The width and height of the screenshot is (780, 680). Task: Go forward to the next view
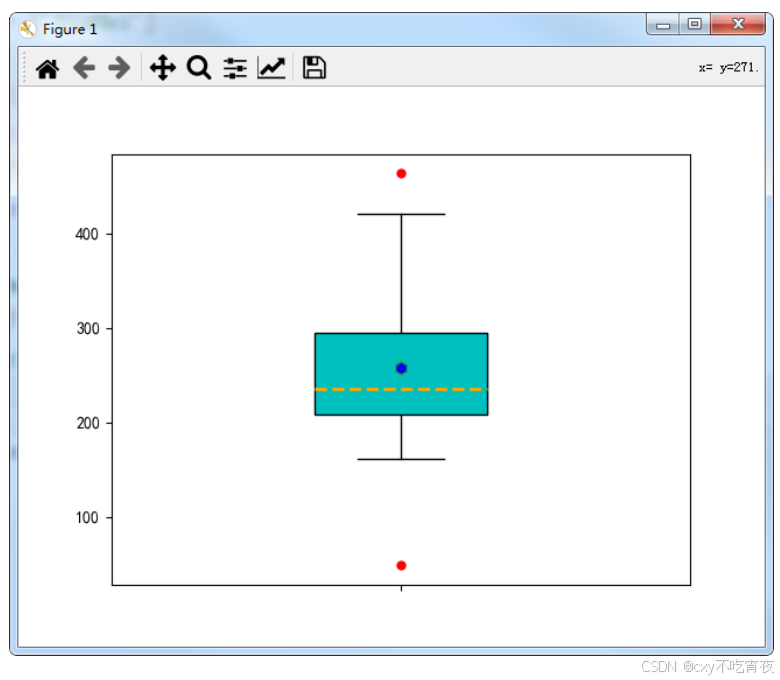tap(119, 68)
